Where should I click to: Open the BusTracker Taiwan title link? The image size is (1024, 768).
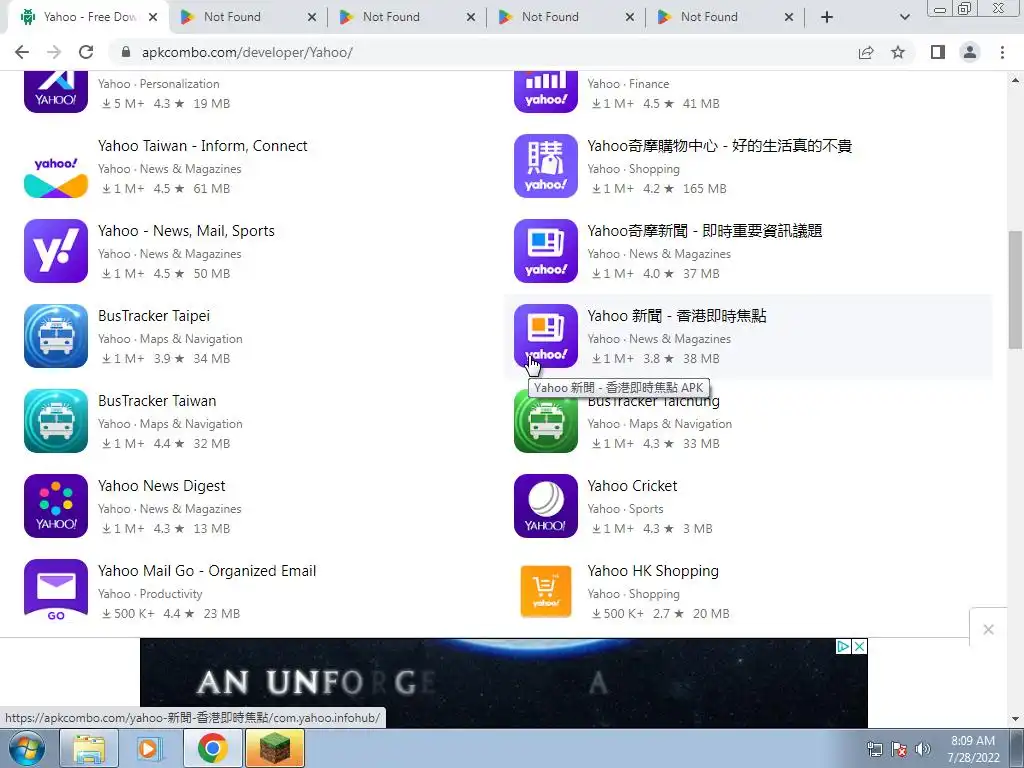coord(157,400)
